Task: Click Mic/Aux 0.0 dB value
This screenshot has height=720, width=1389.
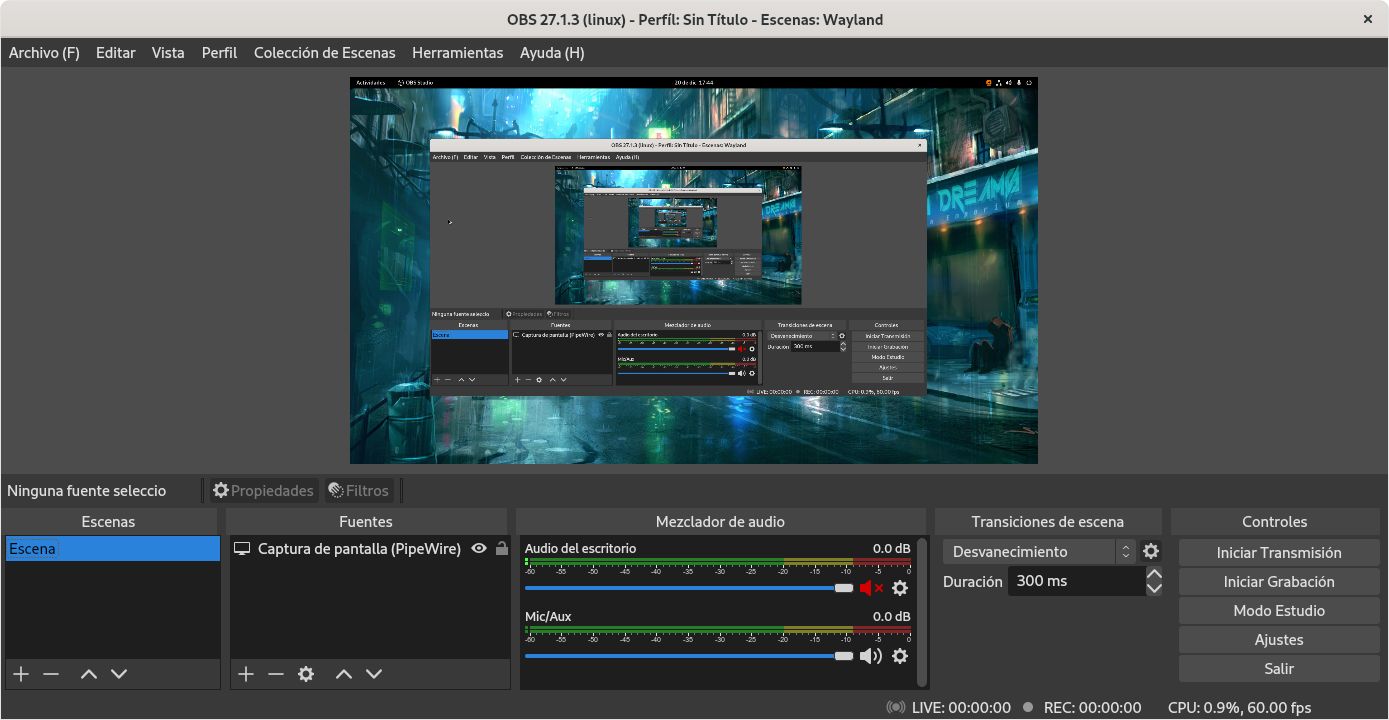Action: (x=891, y=616)
